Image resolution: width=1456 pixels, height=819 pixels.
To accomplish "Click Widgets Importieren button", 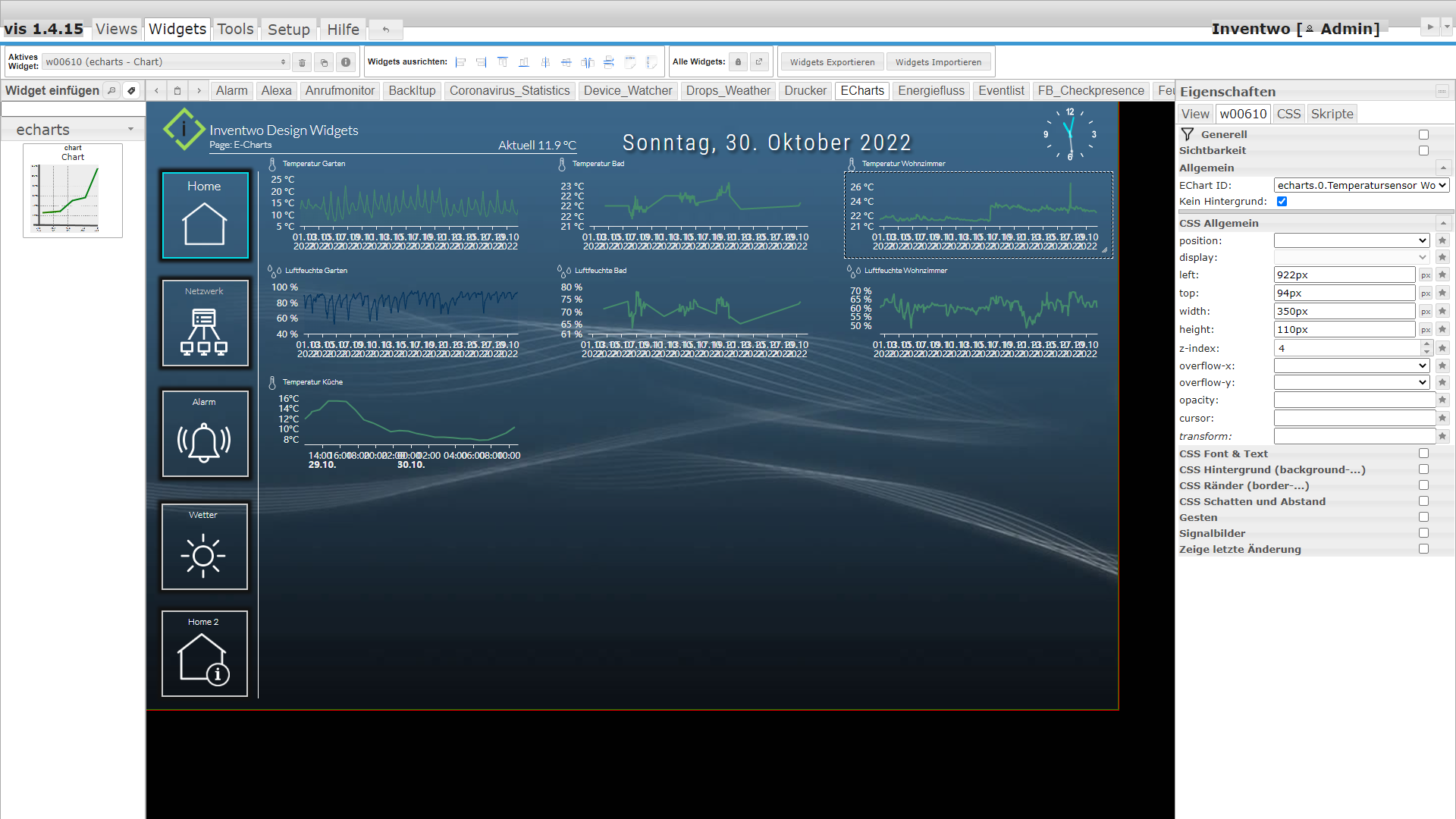I will 937,62.
